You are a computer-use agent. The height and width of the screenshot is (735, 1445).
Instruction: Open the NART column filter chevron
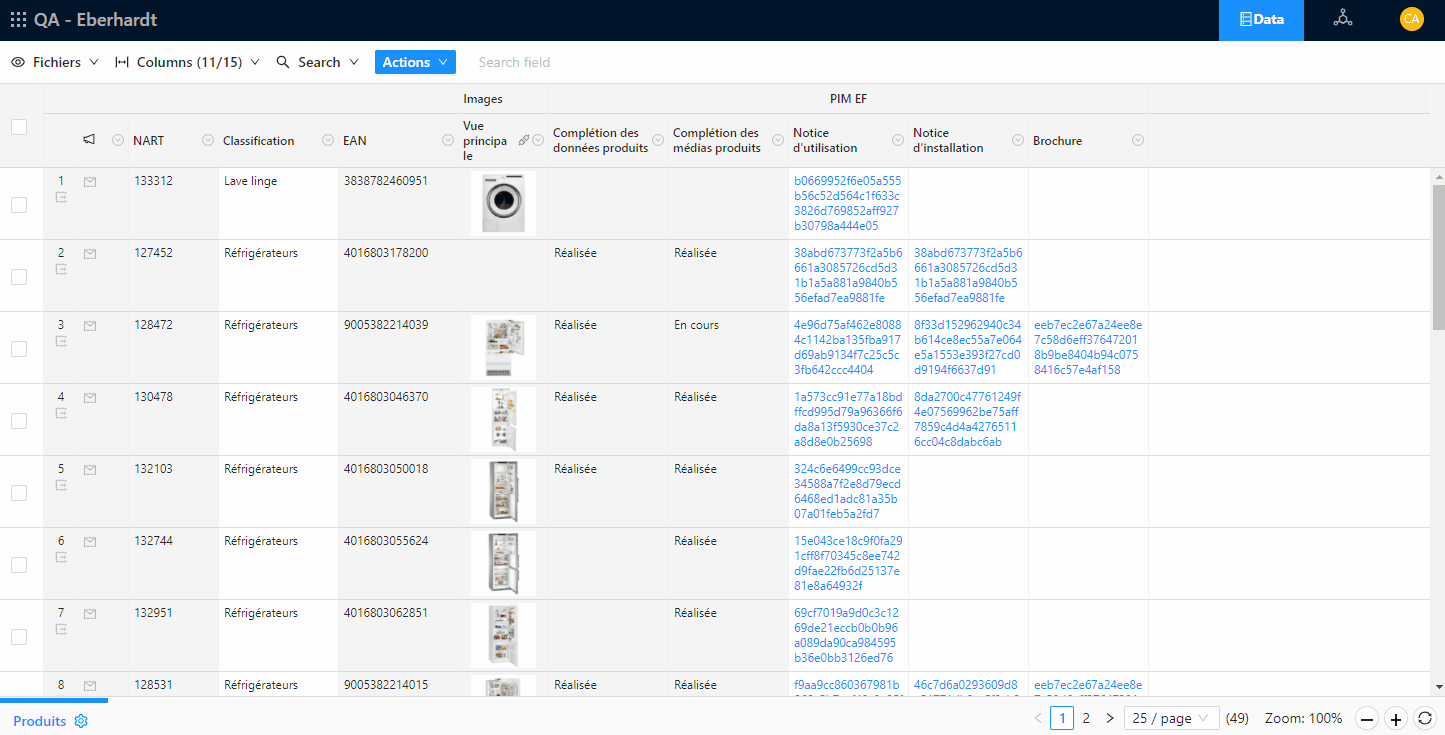click(x=208, y=140)
